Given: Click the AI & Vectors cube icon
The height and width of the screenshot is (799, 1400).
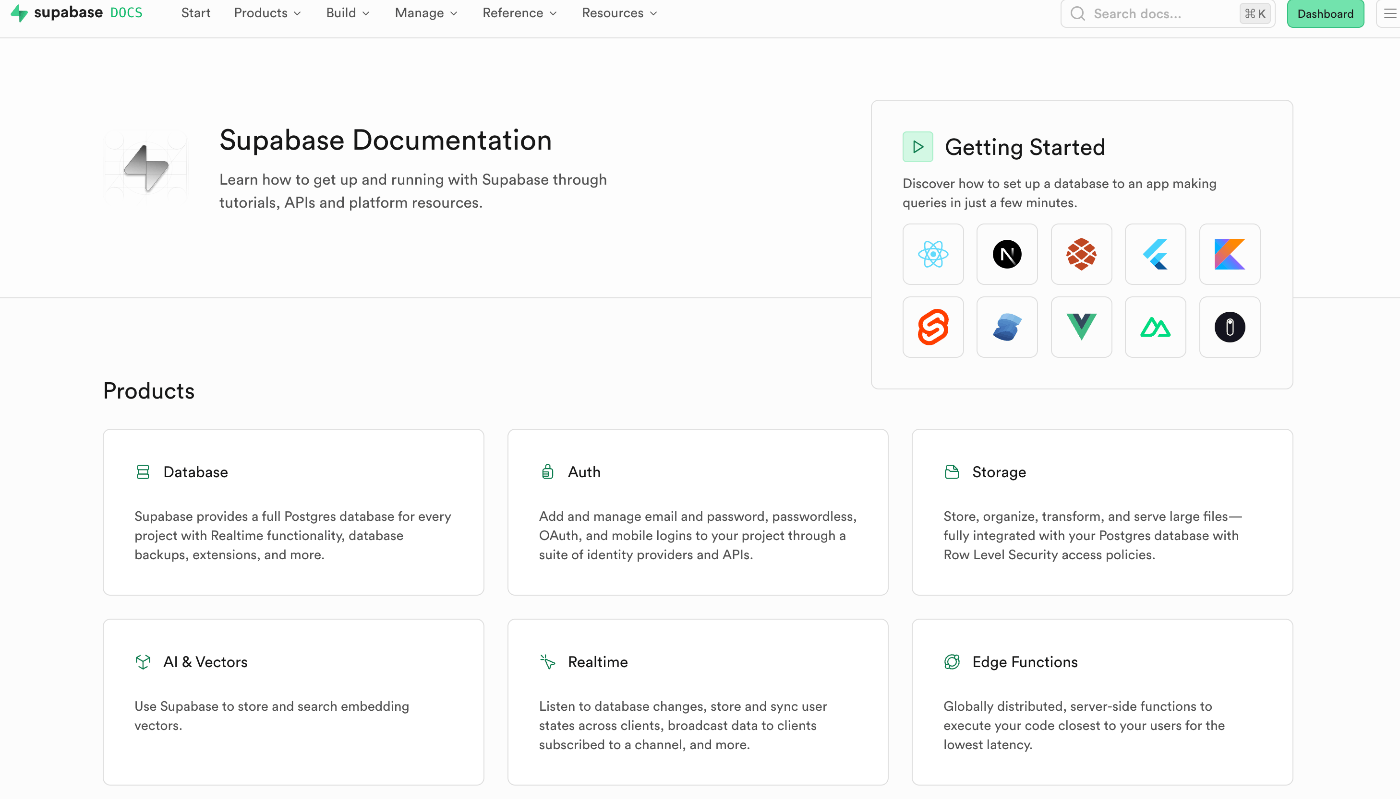Looking at the screenshot, I should 143,662.
